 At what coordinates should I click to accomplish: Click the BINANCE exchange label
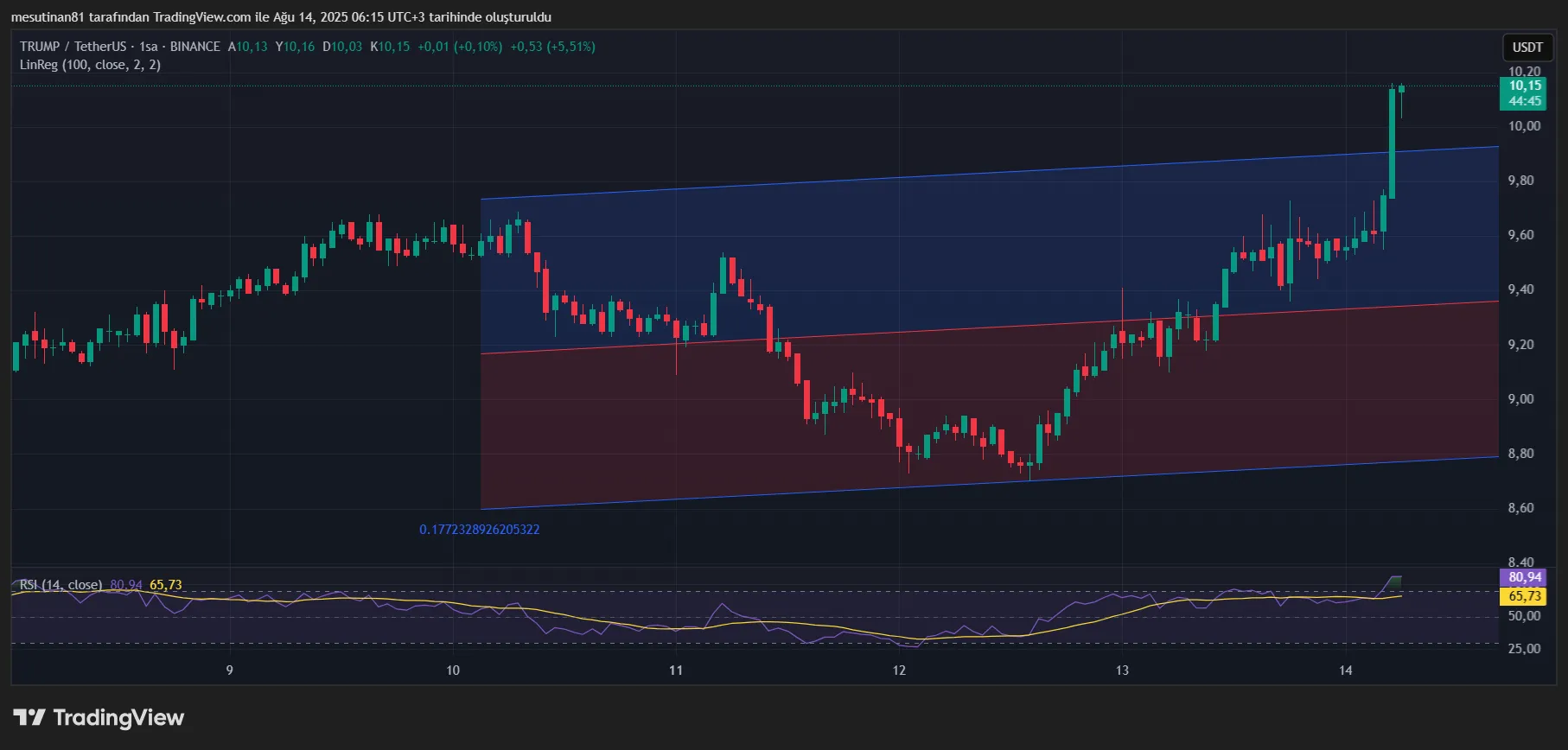194,47
